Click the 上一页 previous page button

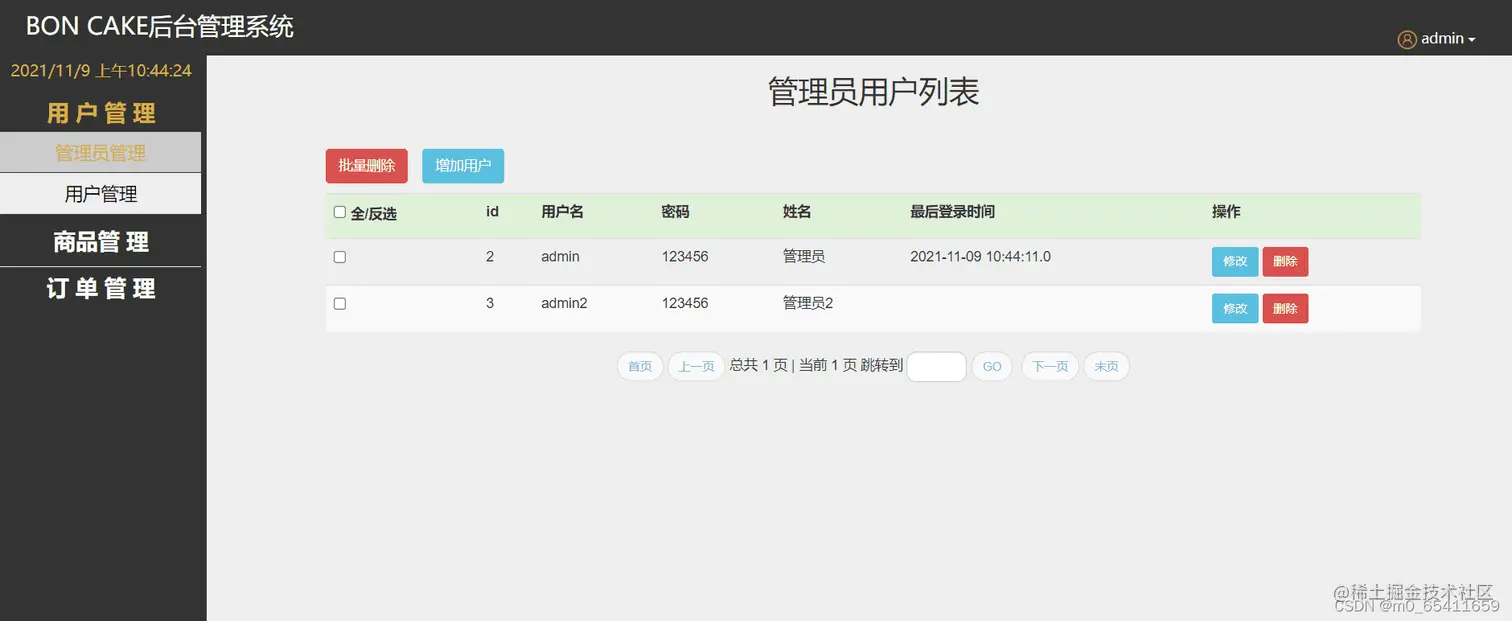pos(695,366)
